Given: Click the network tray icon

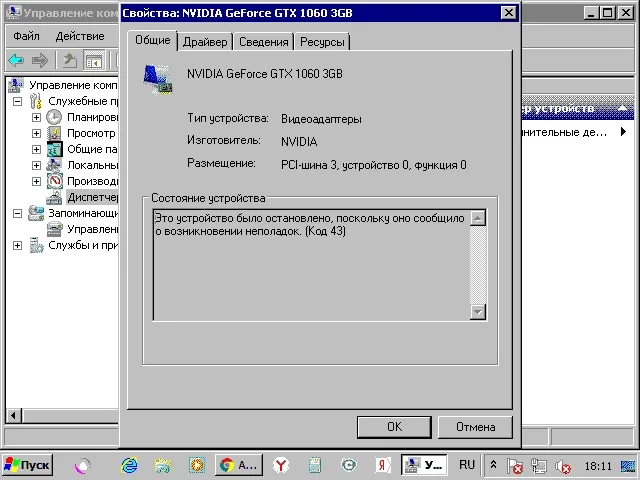Looking at the screenshot, I should [539, 466].
